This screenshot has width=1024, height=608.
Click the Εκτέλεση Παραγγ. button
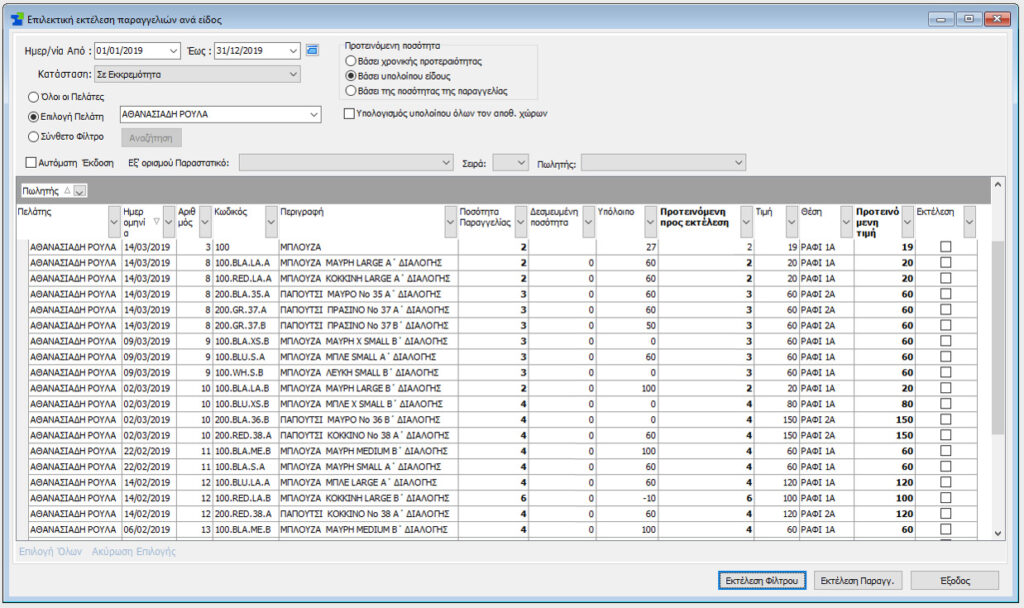(857, 580)
